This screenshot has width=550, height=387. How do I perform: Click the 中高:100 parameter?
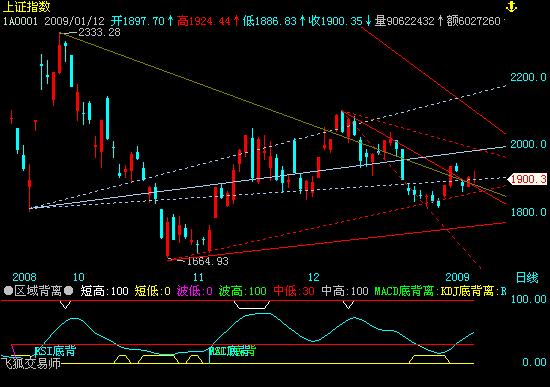345,291
